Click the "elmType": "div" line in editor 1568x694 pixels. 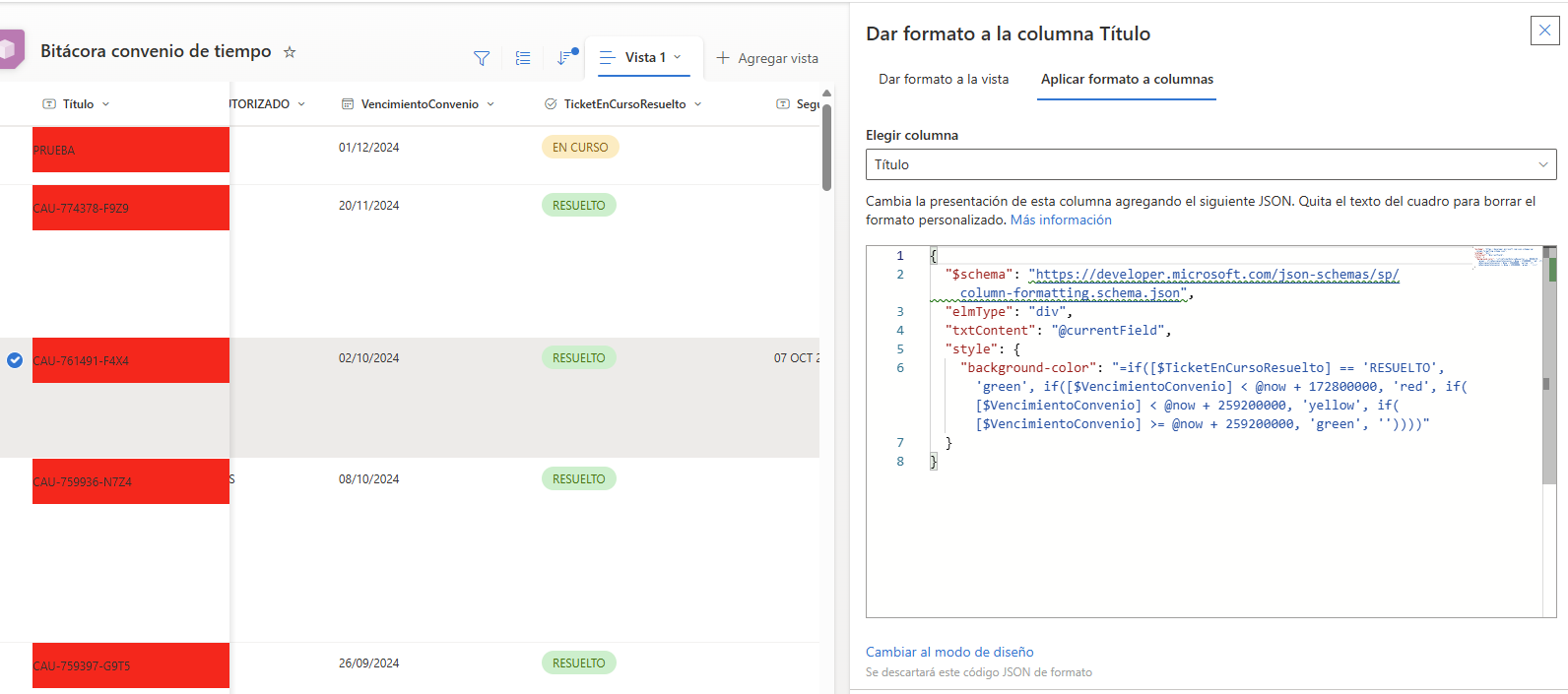1009,312
